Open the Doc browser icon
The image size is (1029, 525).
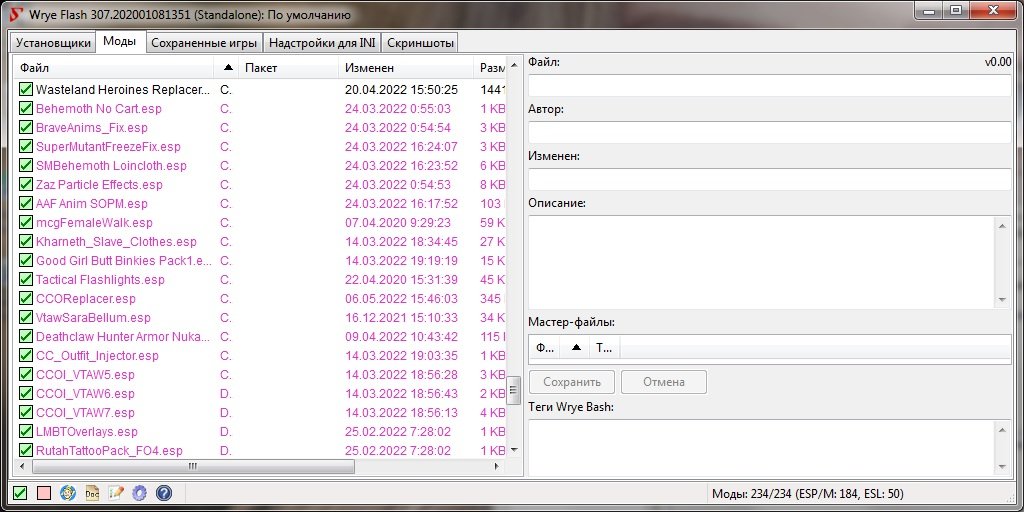pos(92,493)
